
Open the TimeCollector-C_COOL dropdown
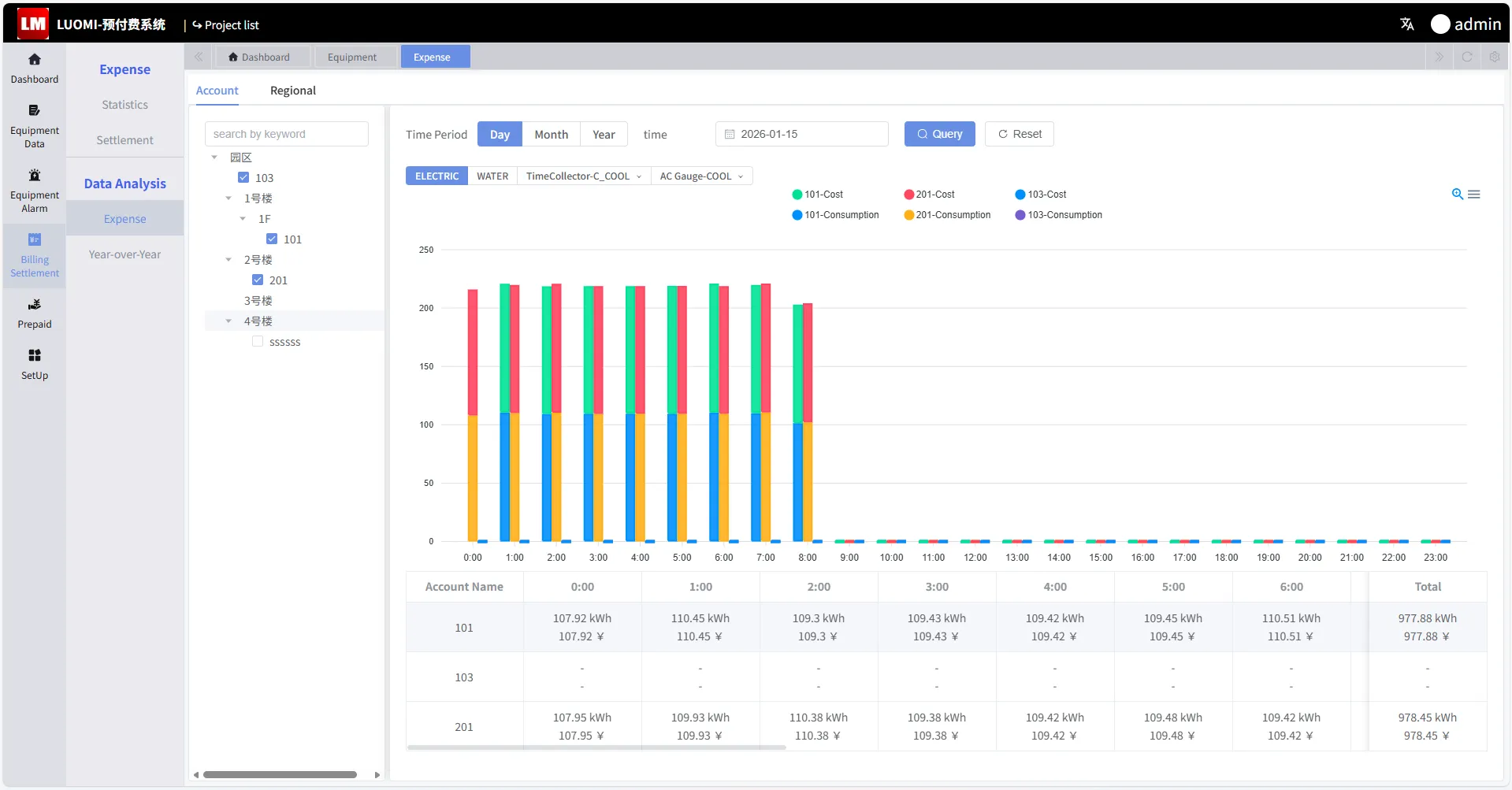[583, 176]
